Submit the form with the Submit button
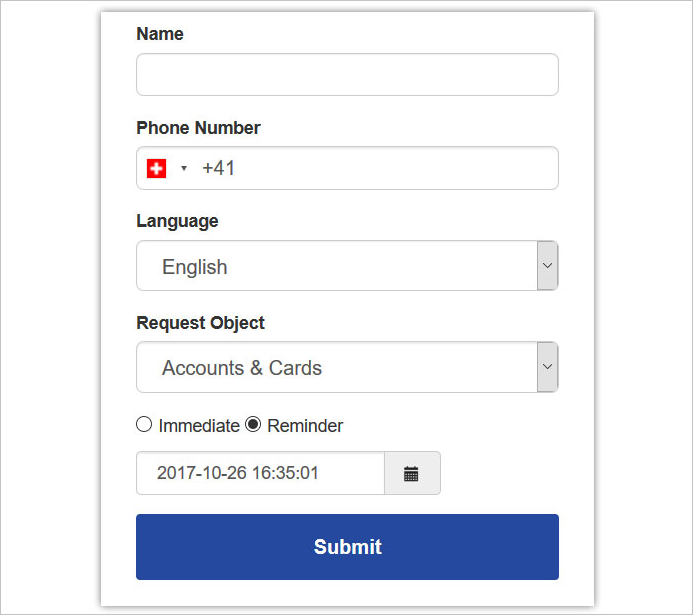 coord(347,547)
